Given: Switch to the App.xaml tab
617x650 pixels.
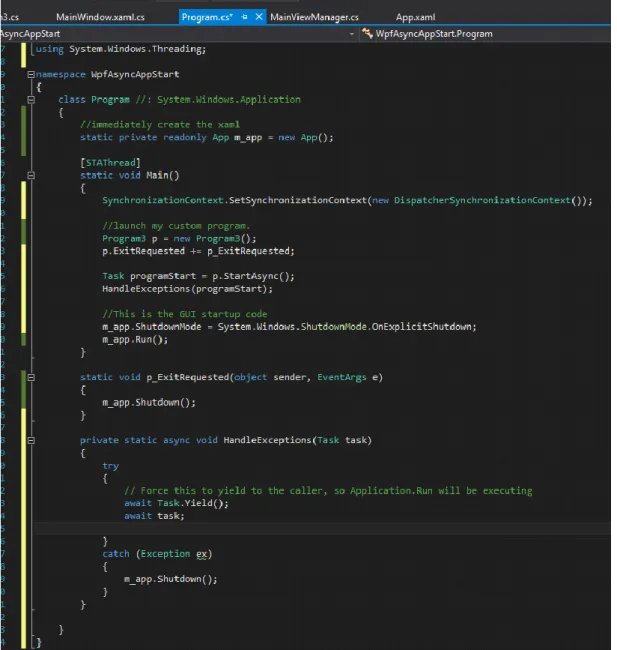Looking at the screenshot, I should tap(415, 17).
